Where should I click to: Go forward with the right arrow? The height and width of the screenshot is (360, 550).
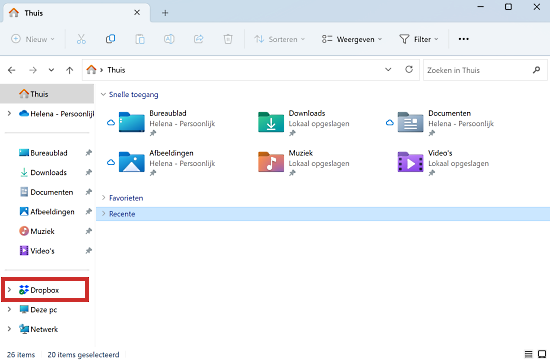33,70
